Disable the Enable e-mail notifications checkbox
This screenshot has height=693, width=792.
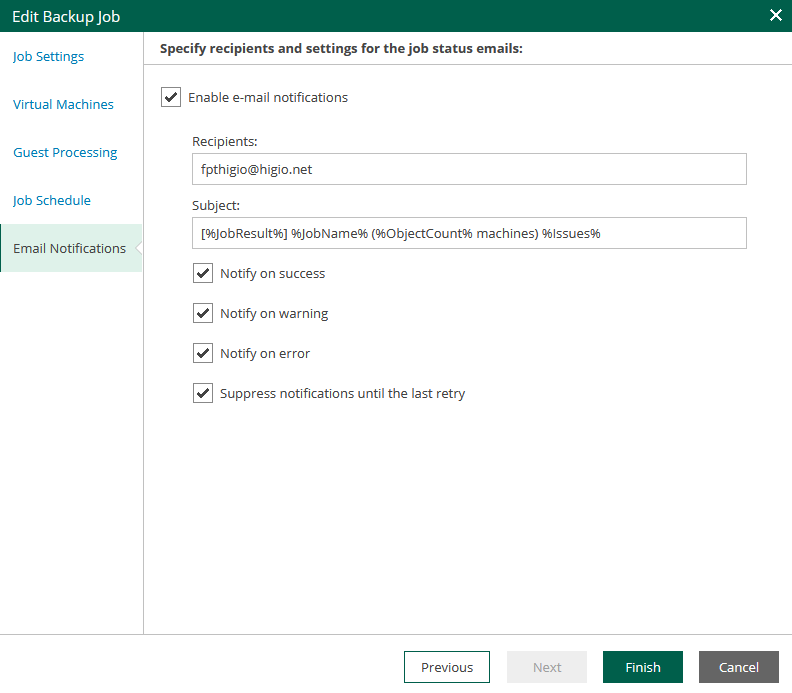click(x=171, y=98)
